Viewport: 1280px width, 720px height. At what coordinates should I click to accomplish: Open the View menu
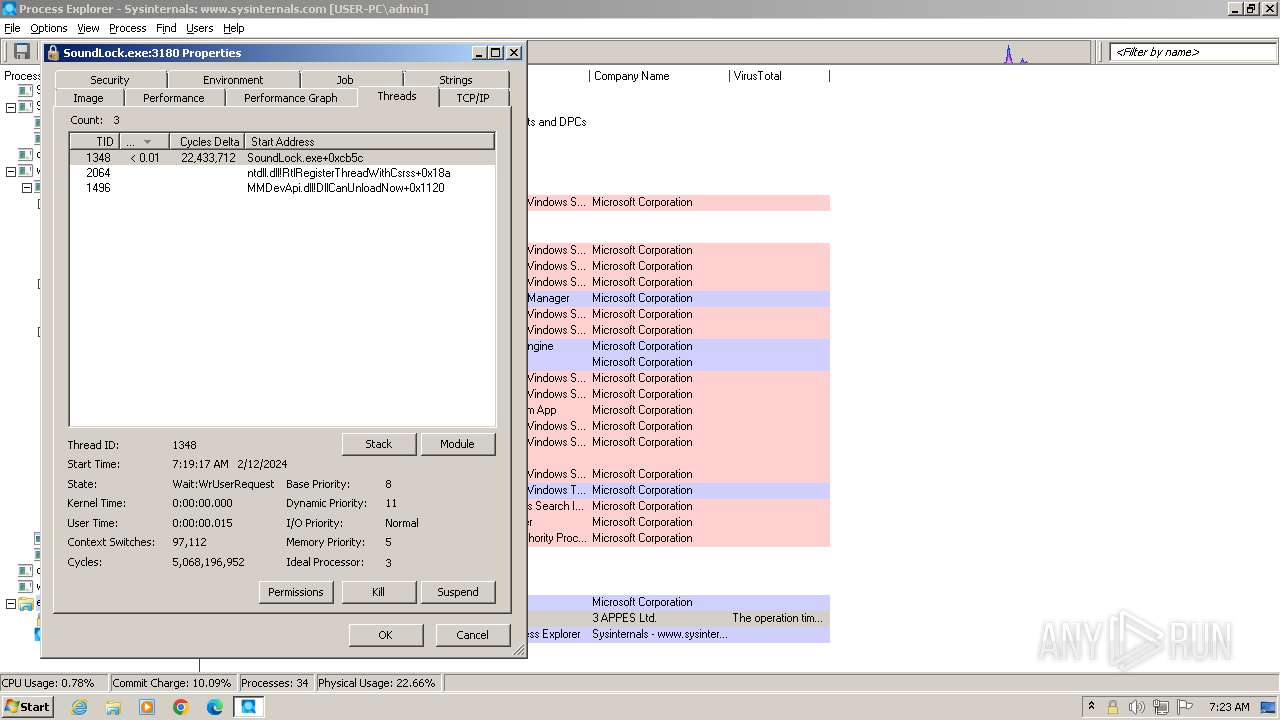88,28
